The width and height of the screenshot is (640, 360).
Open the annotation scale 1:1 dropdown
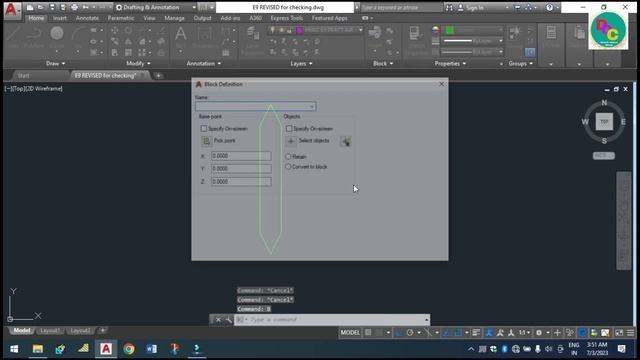[524, 333]
